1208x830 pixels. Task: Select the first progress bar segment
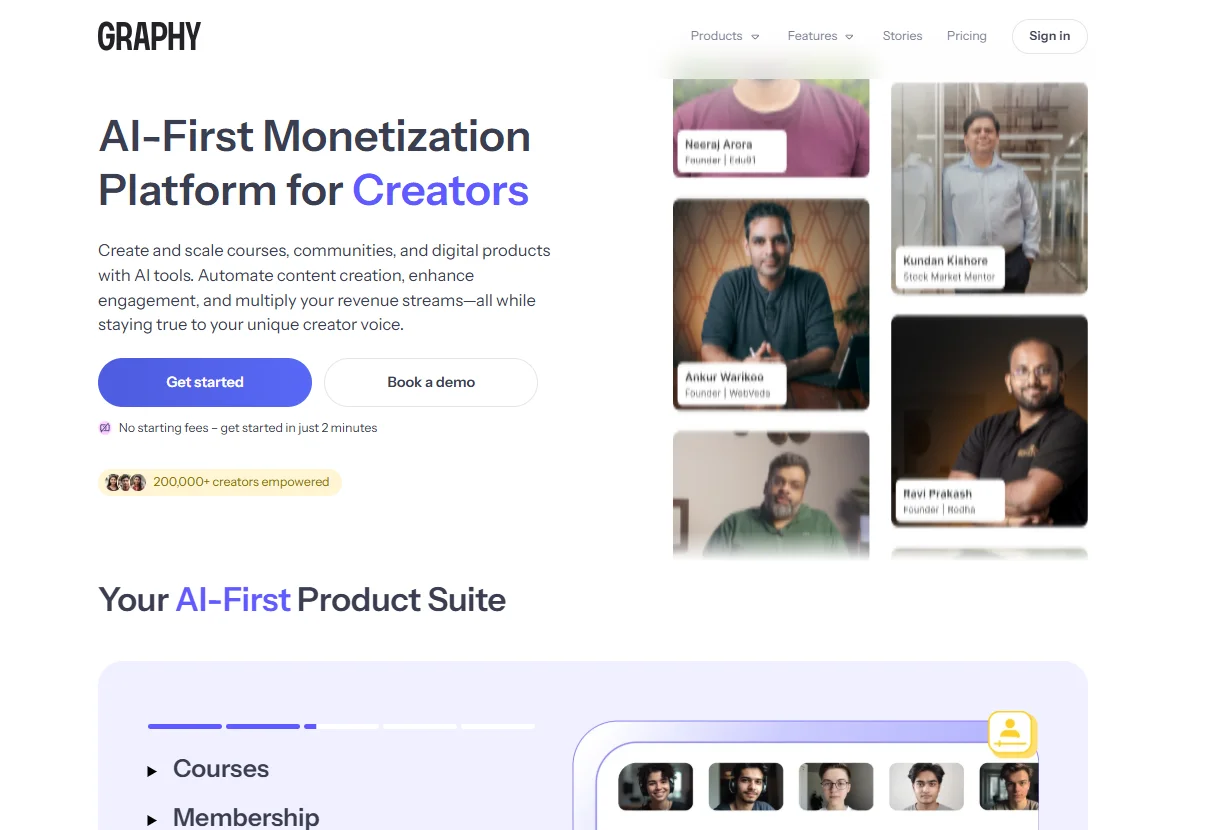click(x=185, y=726)
